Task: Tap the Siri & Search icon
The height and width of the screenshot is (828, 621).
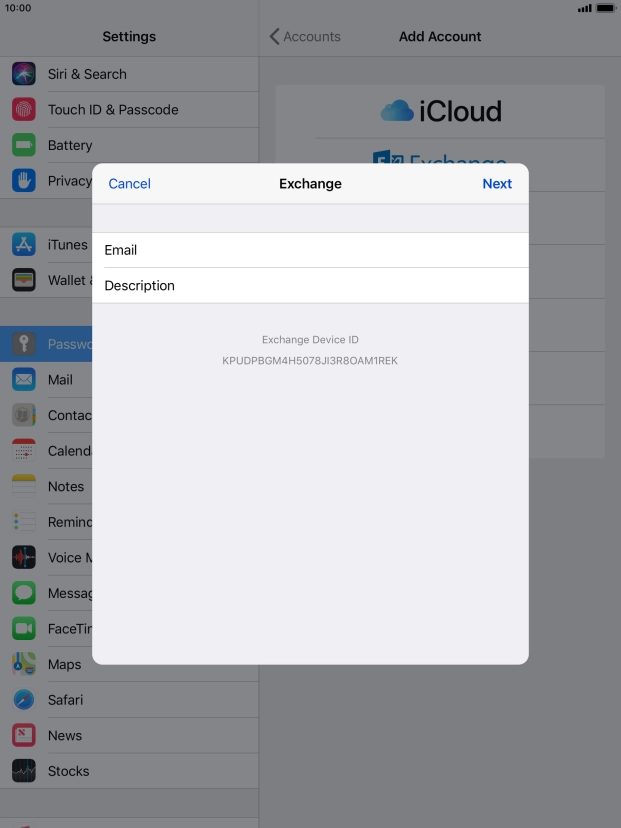Action: tap(24, 74)
